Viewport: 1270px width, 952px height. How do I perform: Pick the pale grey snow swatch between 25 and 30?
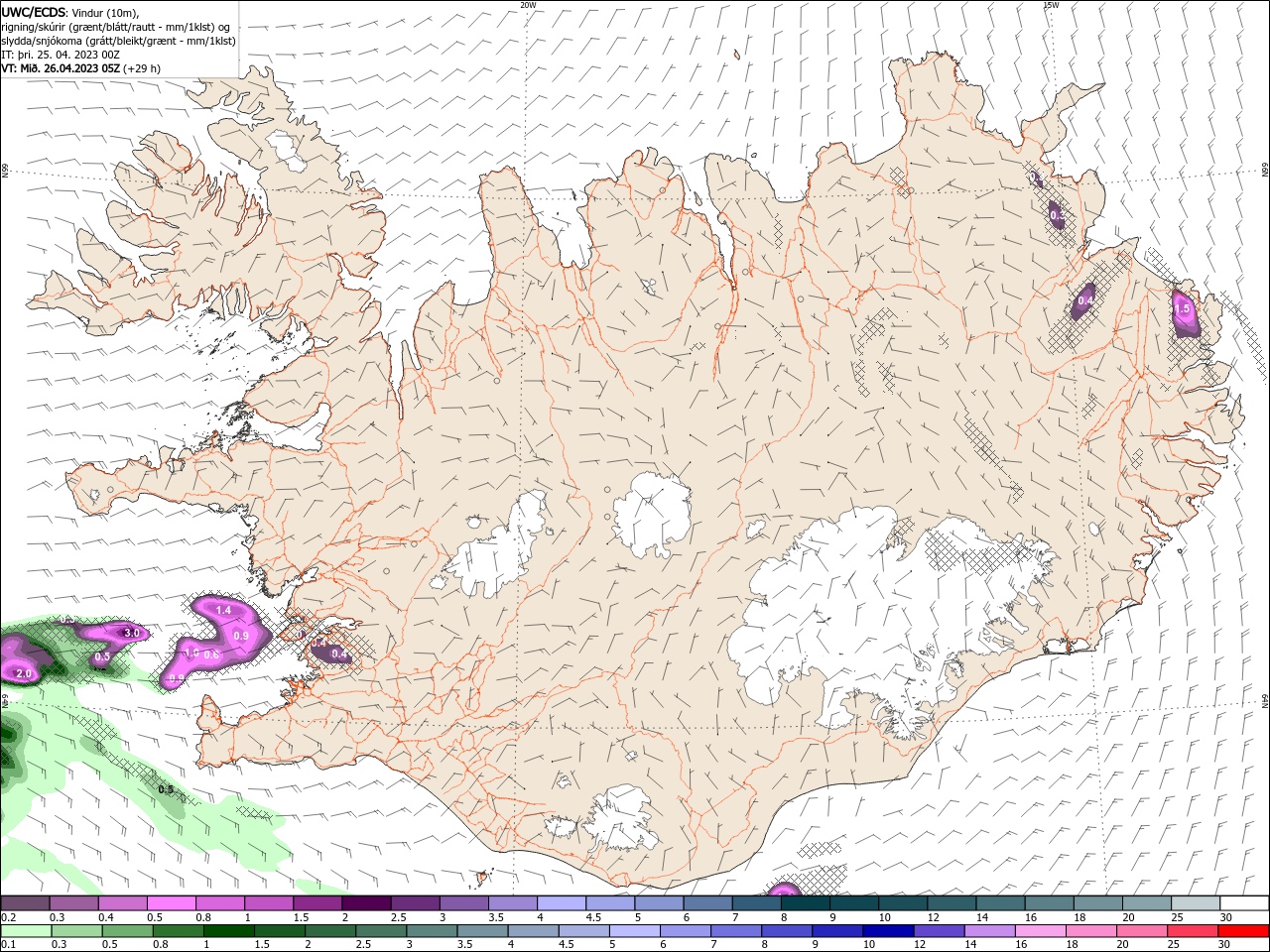click(1196, 903)
